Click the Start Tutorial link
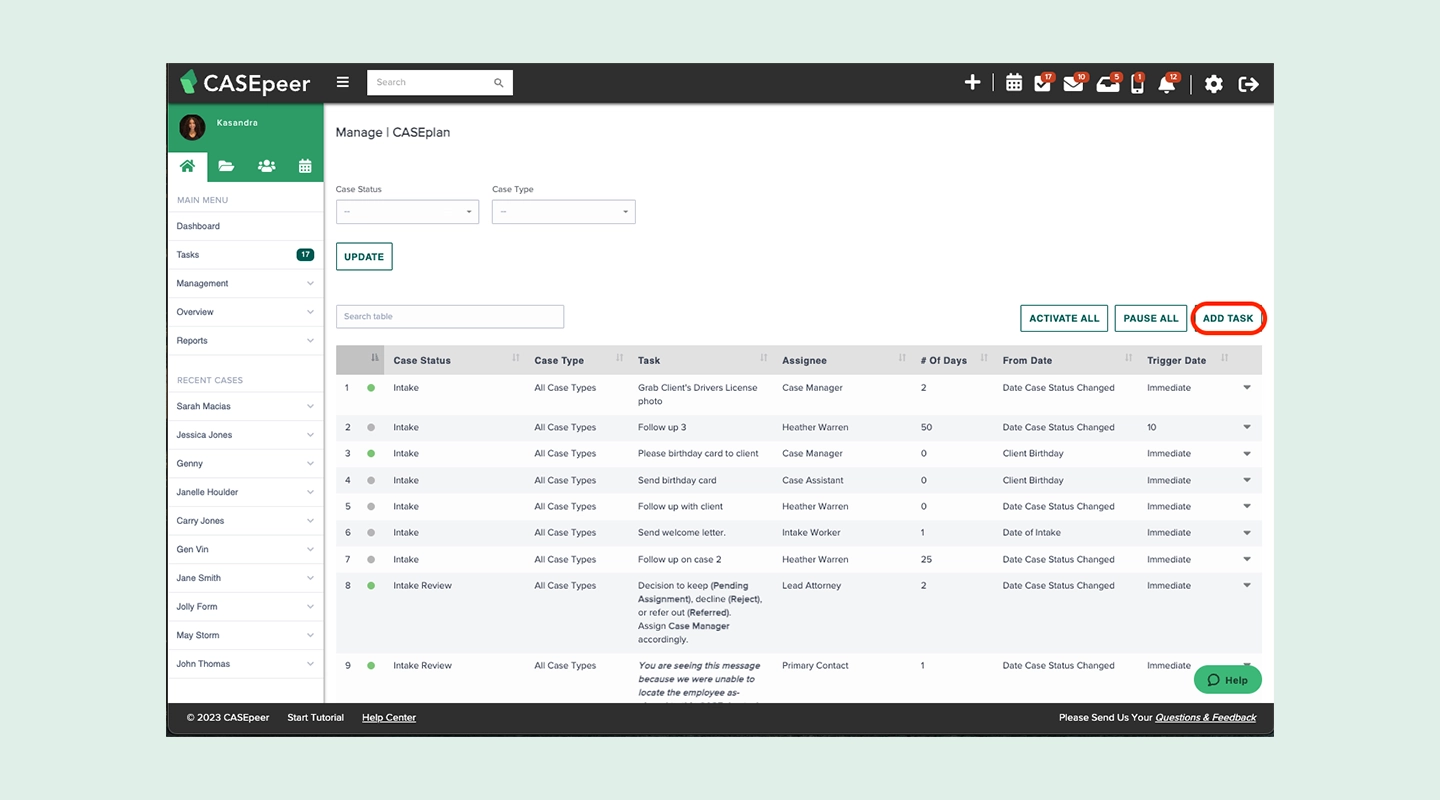The height and width of the screenshot is (800, 1440). point(316,717)
